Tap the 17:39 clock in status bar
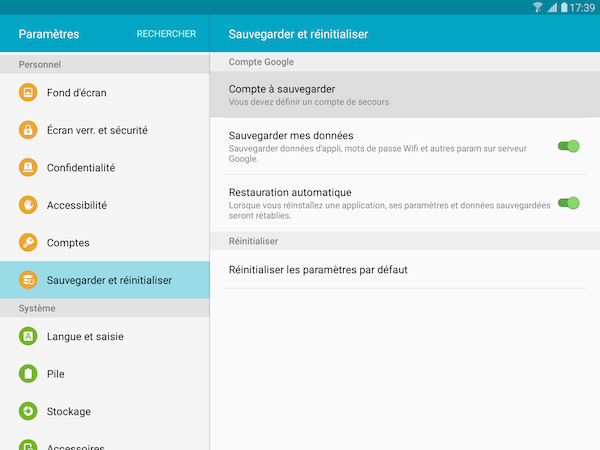Screen dimensions: 600x450 pyautogui.click(x=582, y=8)
